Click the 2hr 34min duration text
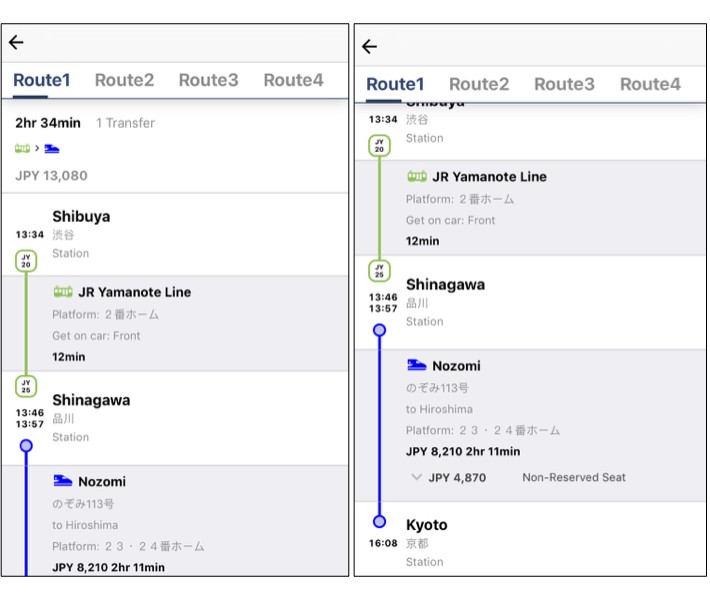The image size is (710, 600). point(48,123)
